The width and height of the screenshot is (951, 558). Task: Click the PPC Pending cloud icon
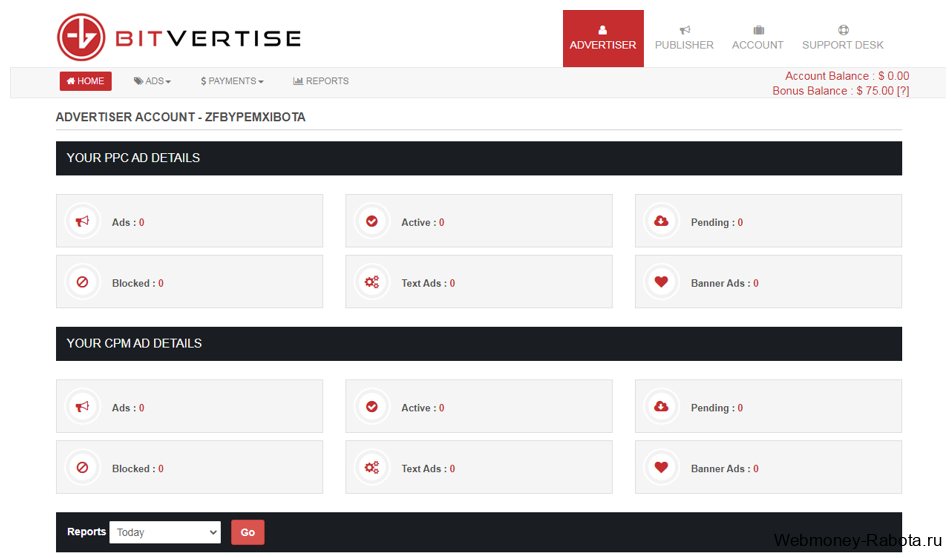coord(661,221)
